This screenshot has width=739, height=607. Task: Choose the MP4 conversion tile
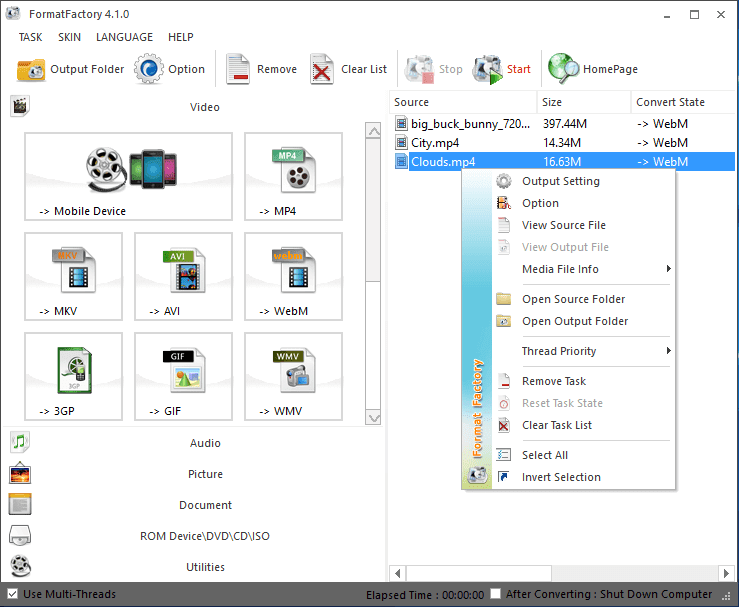coord(293,176)
